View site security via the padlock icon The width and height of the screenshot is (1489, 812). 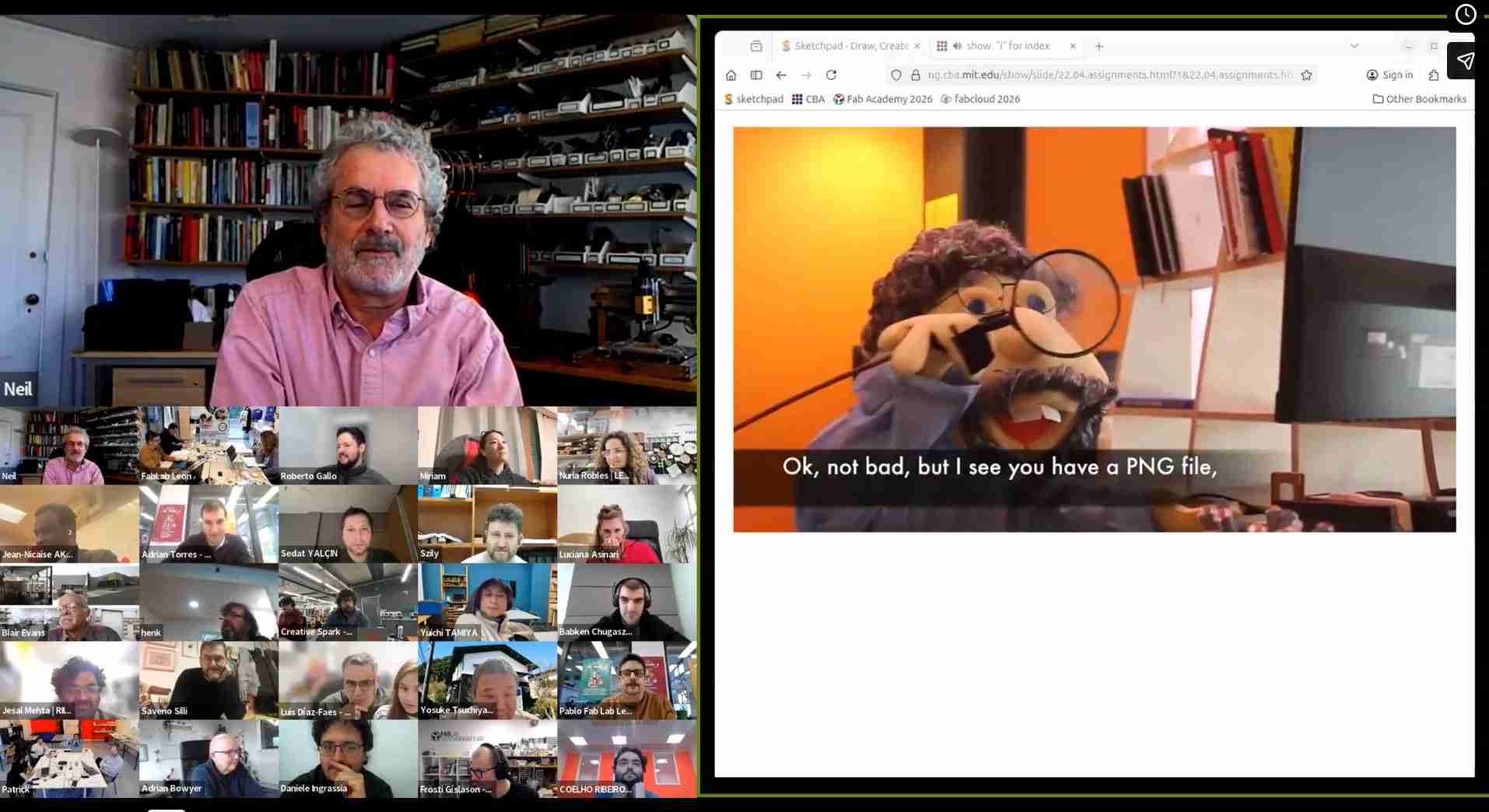pyautogui.click(x=915, y=75)
